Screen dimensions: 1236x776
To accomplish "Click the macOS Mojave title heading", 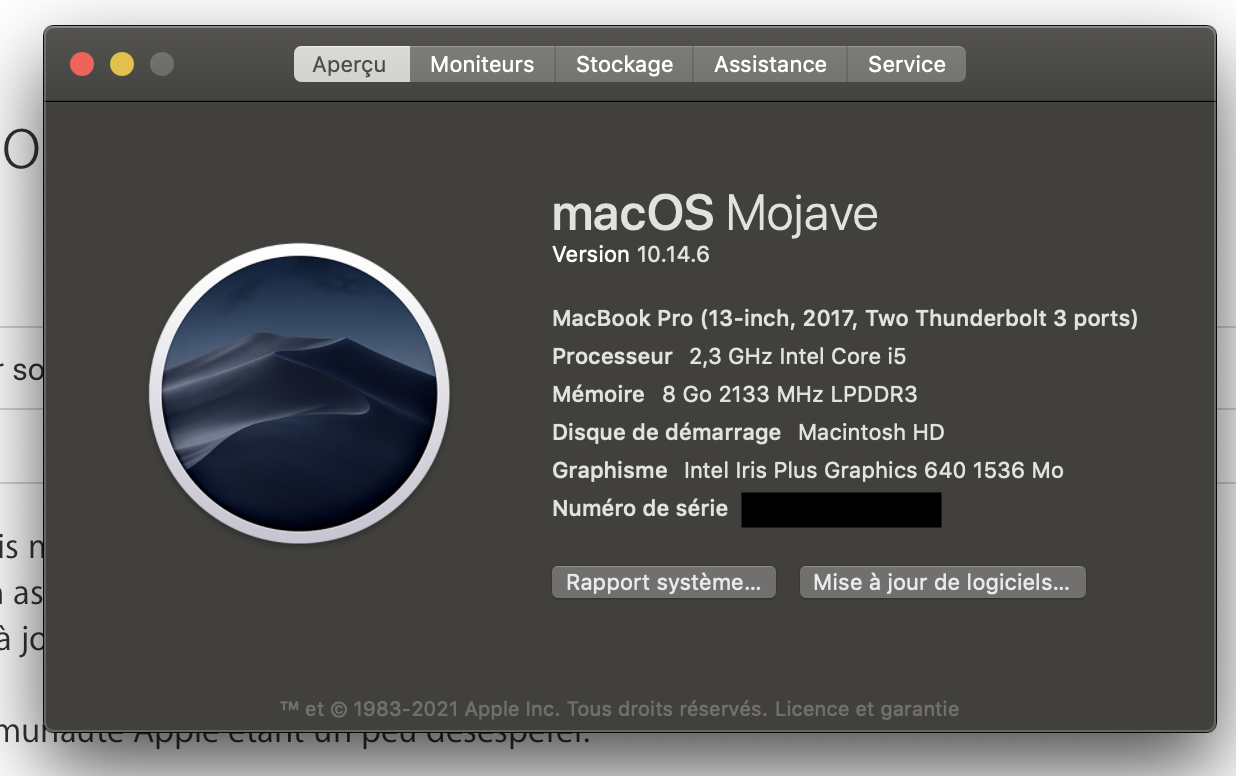I will [x=715, y=213].
